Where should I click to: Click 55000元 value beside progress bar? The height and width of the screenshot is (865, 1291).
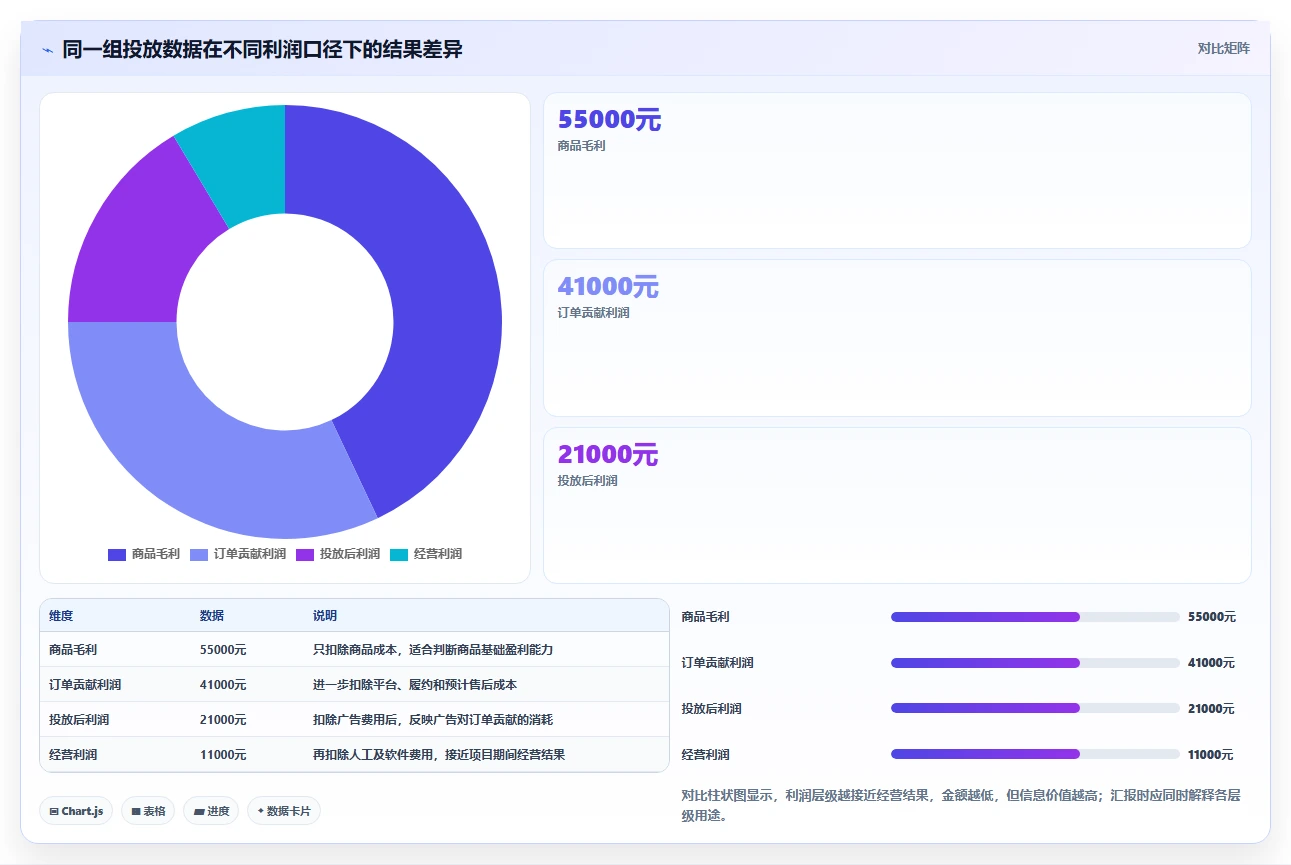pyautogui.click(x=1212, y=617)
